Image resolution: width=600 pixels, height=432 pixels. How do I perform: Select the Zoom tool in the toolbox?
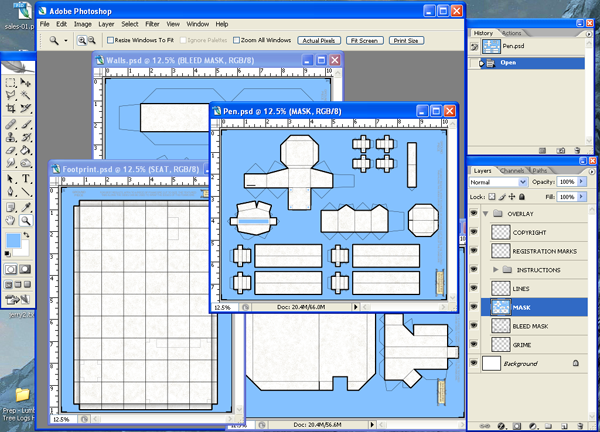pyautogui.click(x=25, y=220)
